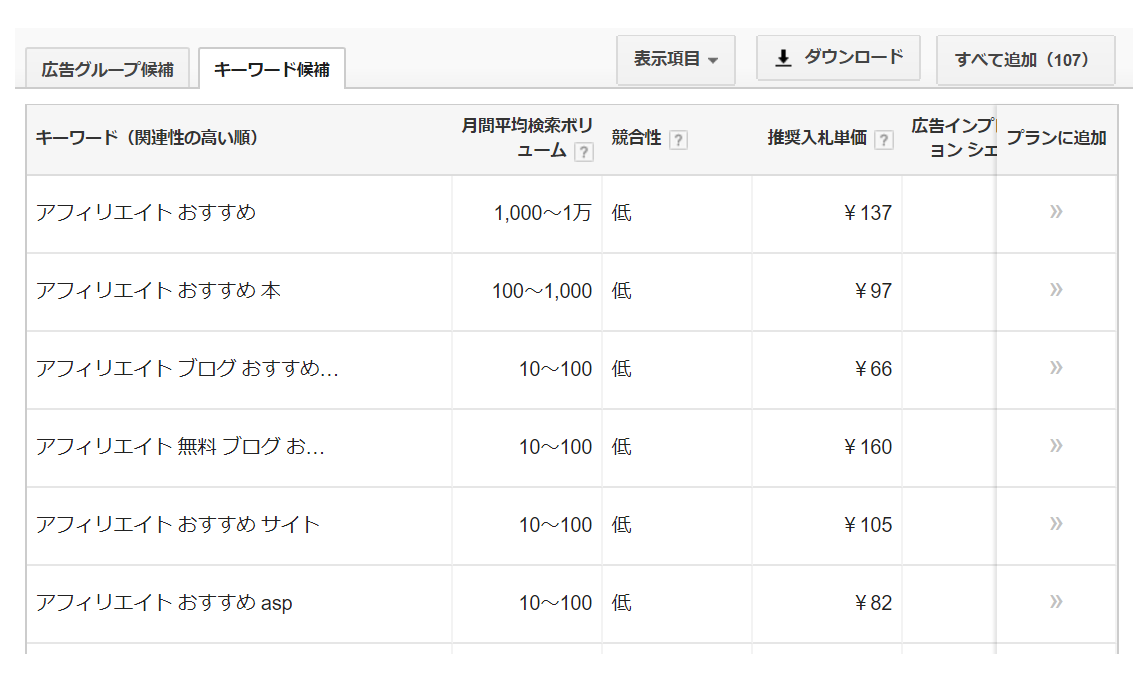Click search volume 1,000～1万
1143x689 pixels.
point(542,213)
